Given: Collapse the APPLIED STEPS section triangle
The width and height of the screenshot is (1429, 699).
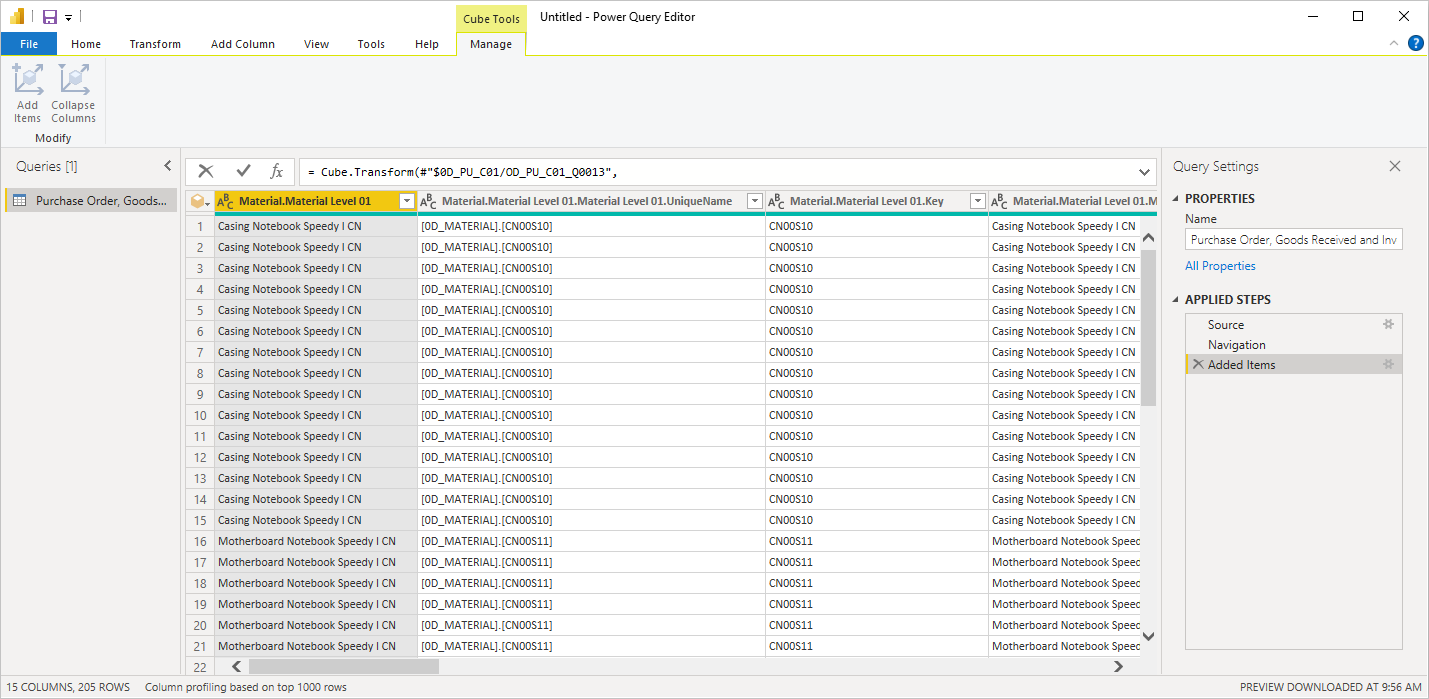Looking at the screenshot, I should point(1176,300).
